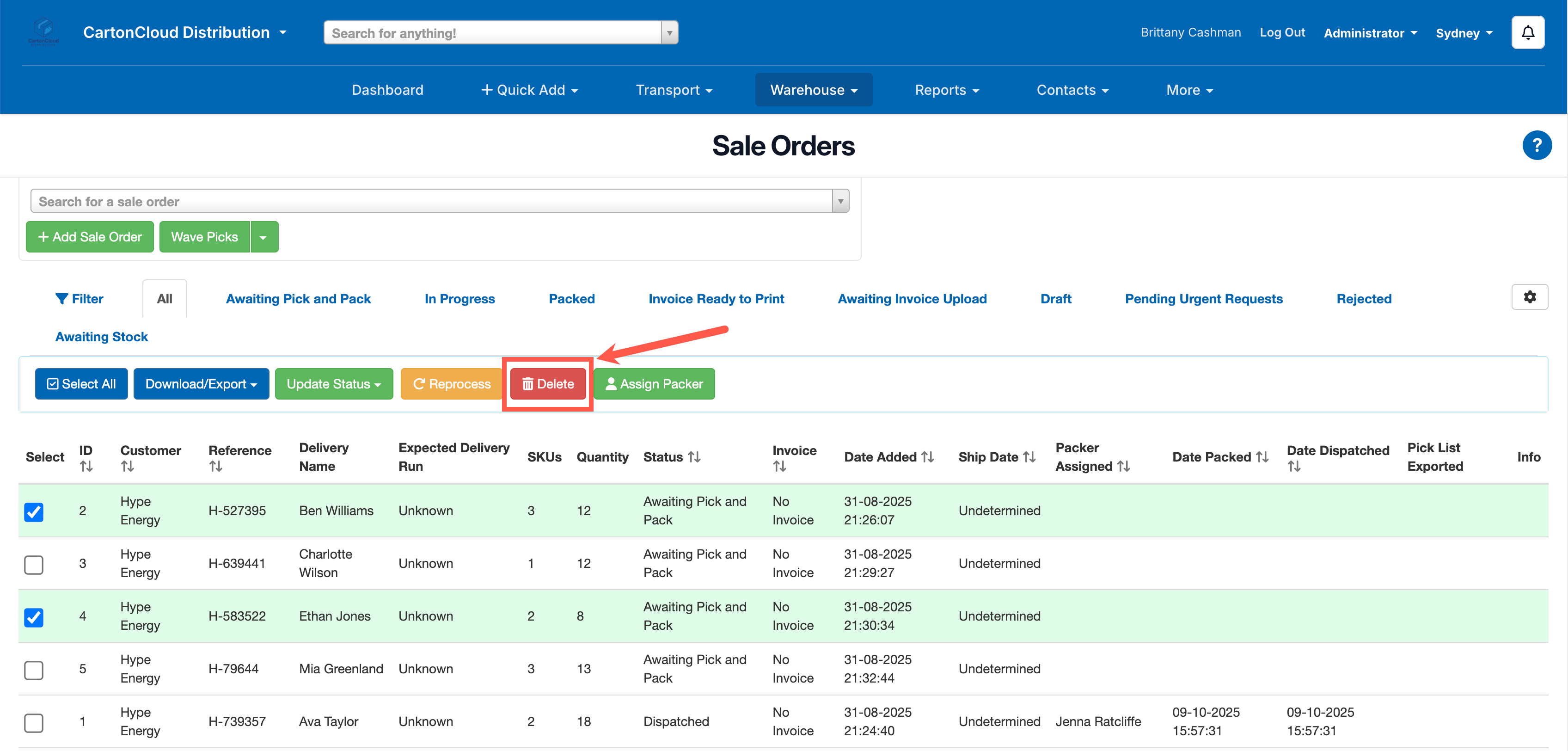This screenshot has width=1568, height=751.
Task: Open the Download/Export dropdown
Action: (201, 384)
